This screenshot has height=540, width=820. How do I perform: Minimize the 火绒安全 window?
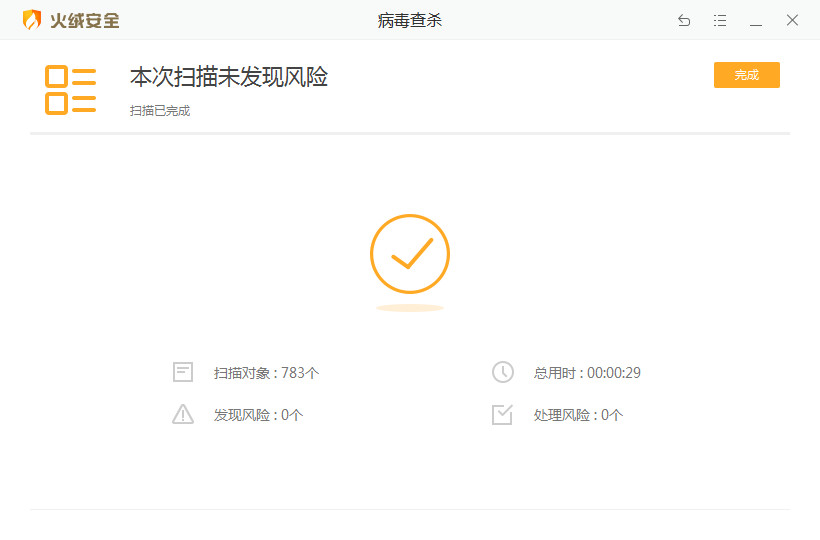pos(756,24)
